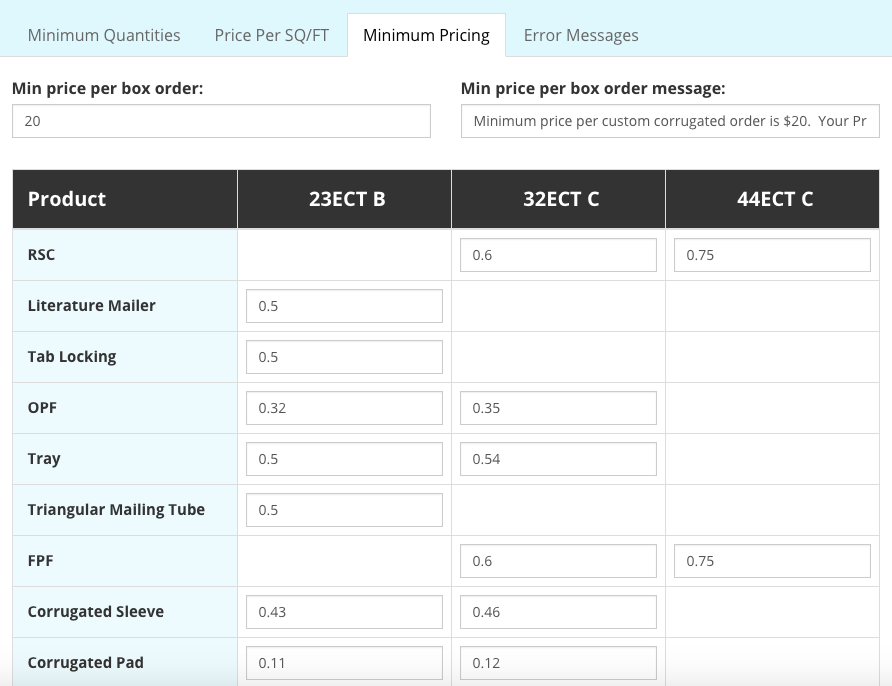Click Corrugated Pad 32ECT C field
The height and width of the screenshot is (686, 892).
[558, 663]
